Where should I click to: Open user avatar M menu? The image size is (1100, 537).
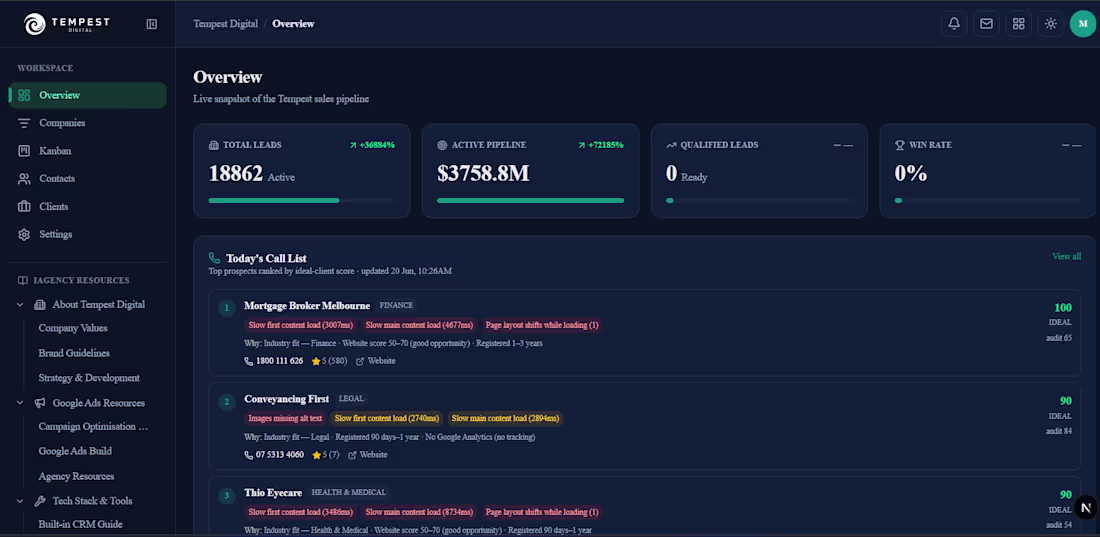1082,24
